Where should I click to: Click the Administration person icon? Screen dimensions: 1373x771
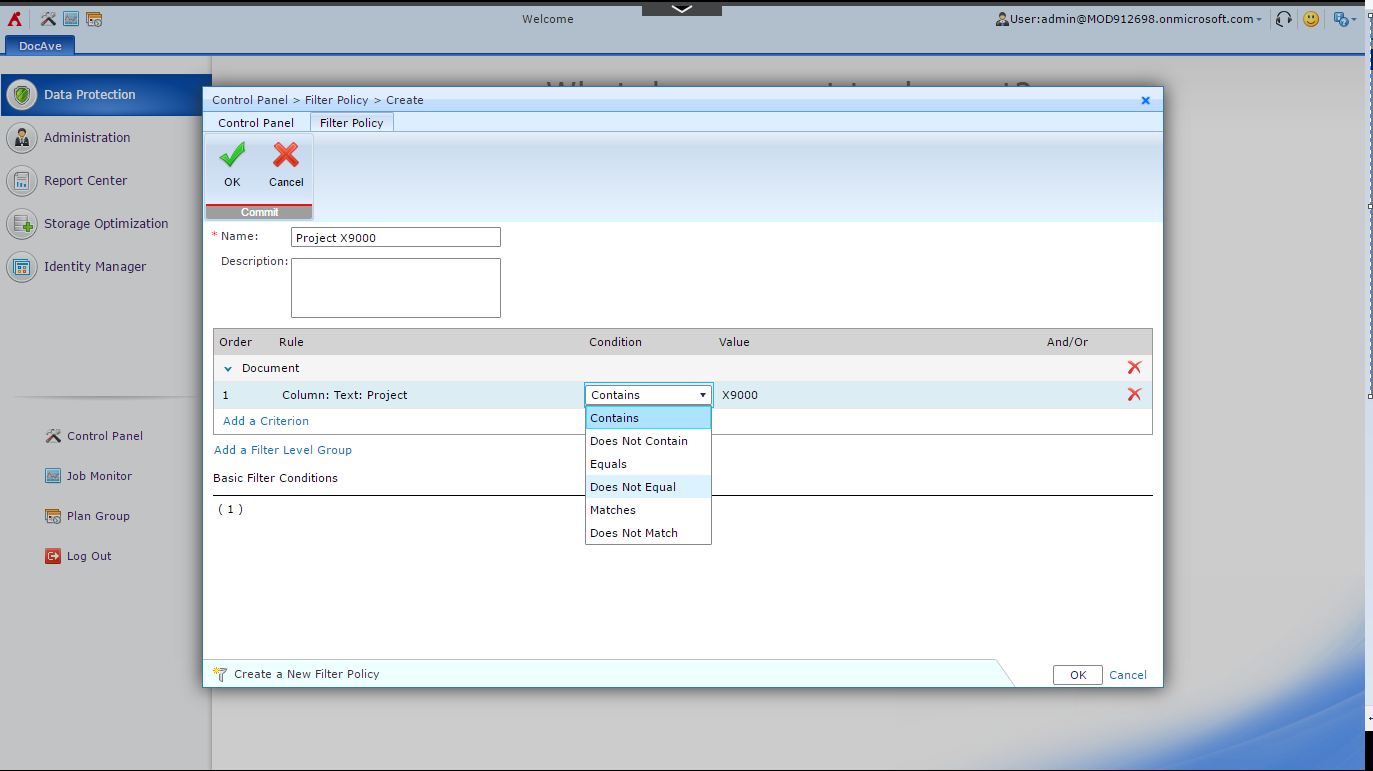click(x=22, y=138)
